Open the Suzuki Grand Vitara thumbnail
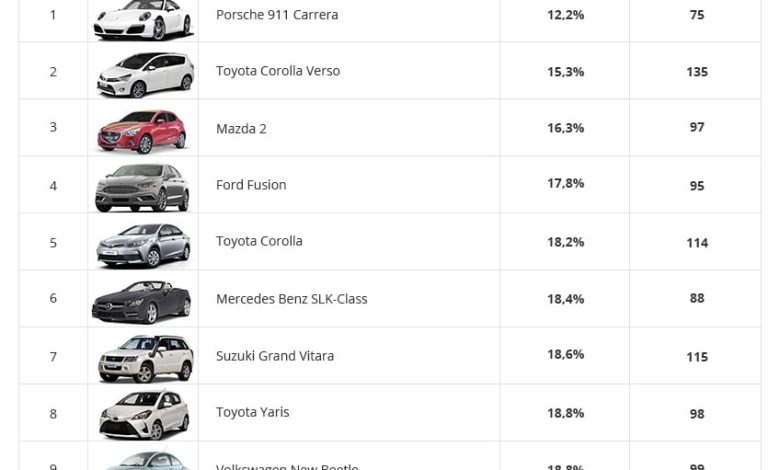 pos(143,357)
